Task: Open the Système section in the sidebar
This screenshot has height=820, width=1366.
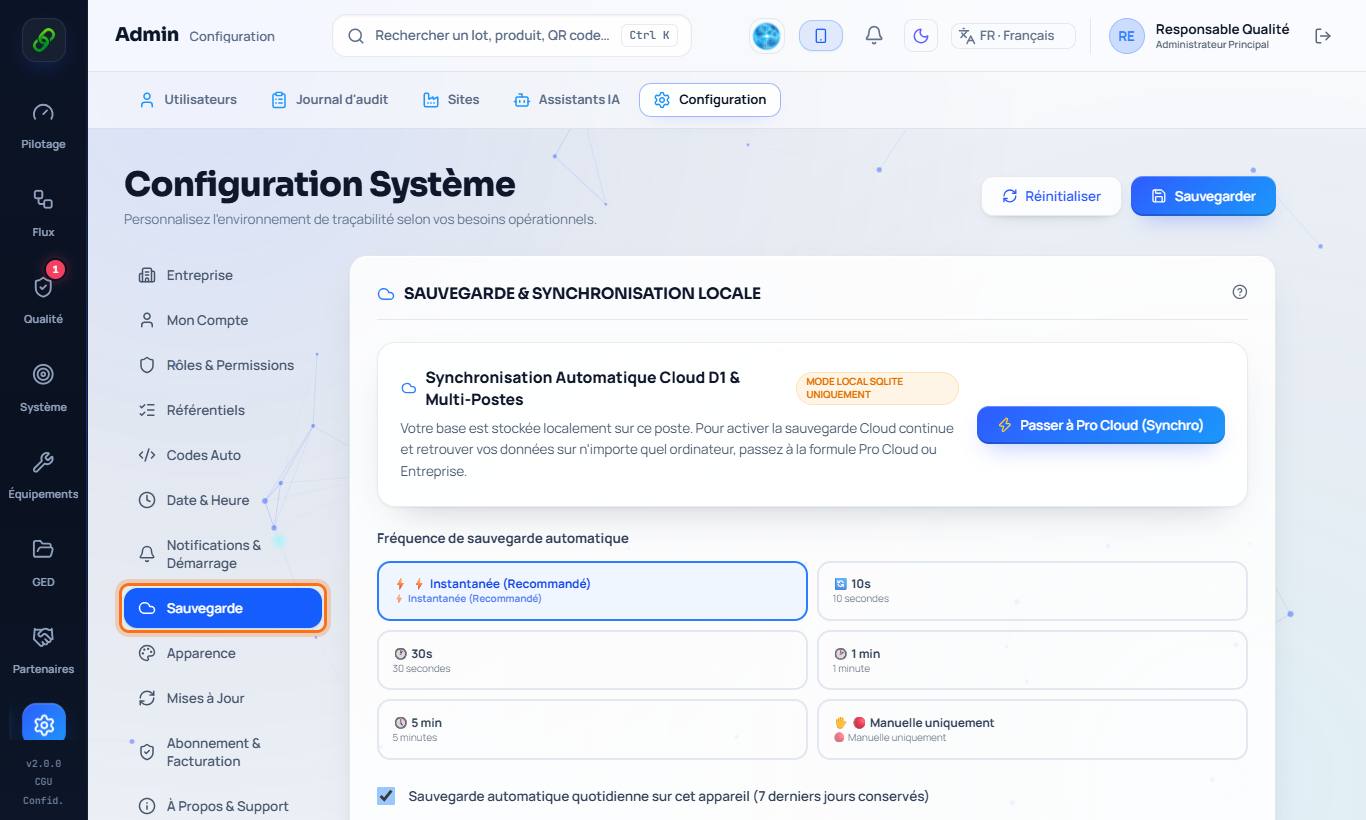Action: tap(43, 388)
